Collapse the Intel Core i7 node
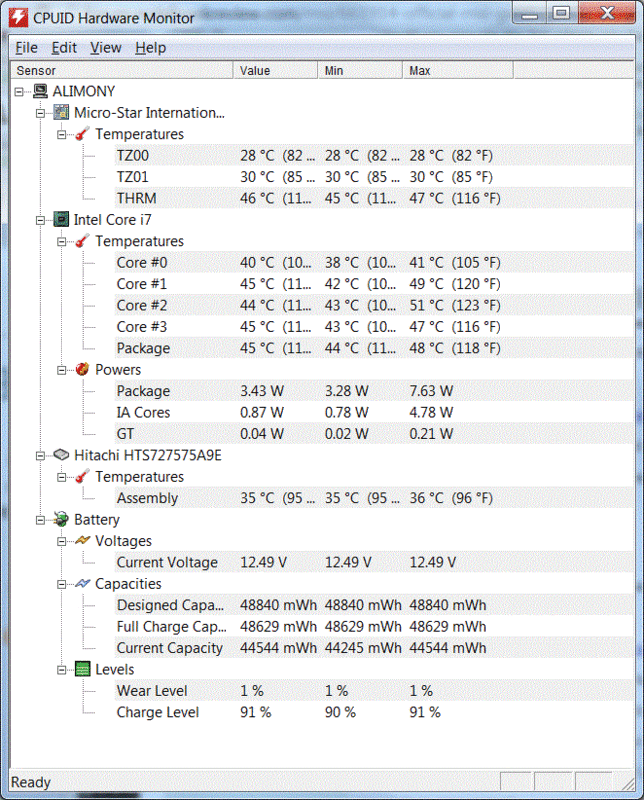Screen dimensions: 644x800 [x=40, y=220]
